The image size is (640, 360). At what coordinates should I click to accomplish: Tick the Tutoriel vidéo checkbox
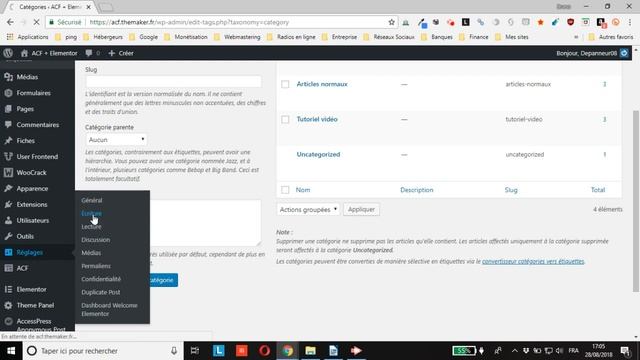pyautogui.click(x=285, y=119)
